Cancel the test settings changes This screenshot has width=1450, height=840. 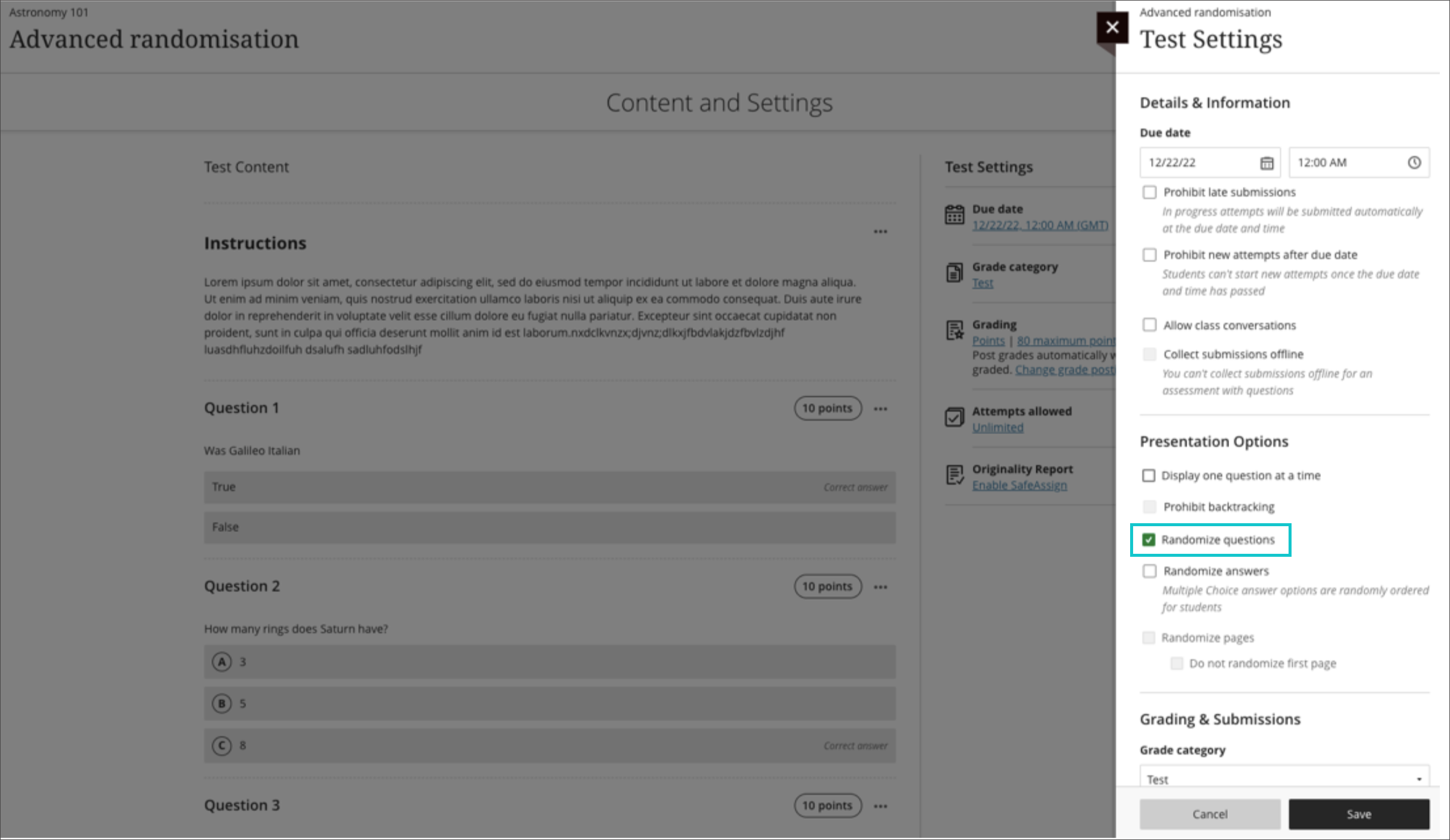(1209, 814)
